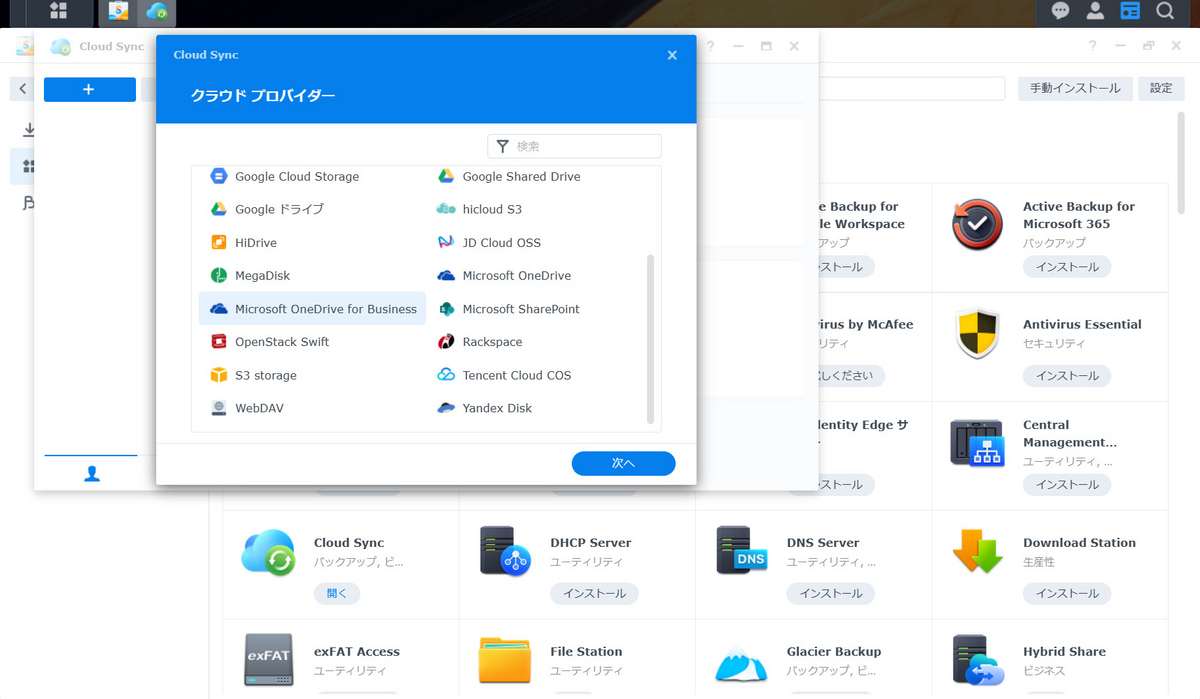Add a new Cloud Sync connection with plus button
The width and height of the screenshot is (1200, 699).
click(x=90, y=89)
